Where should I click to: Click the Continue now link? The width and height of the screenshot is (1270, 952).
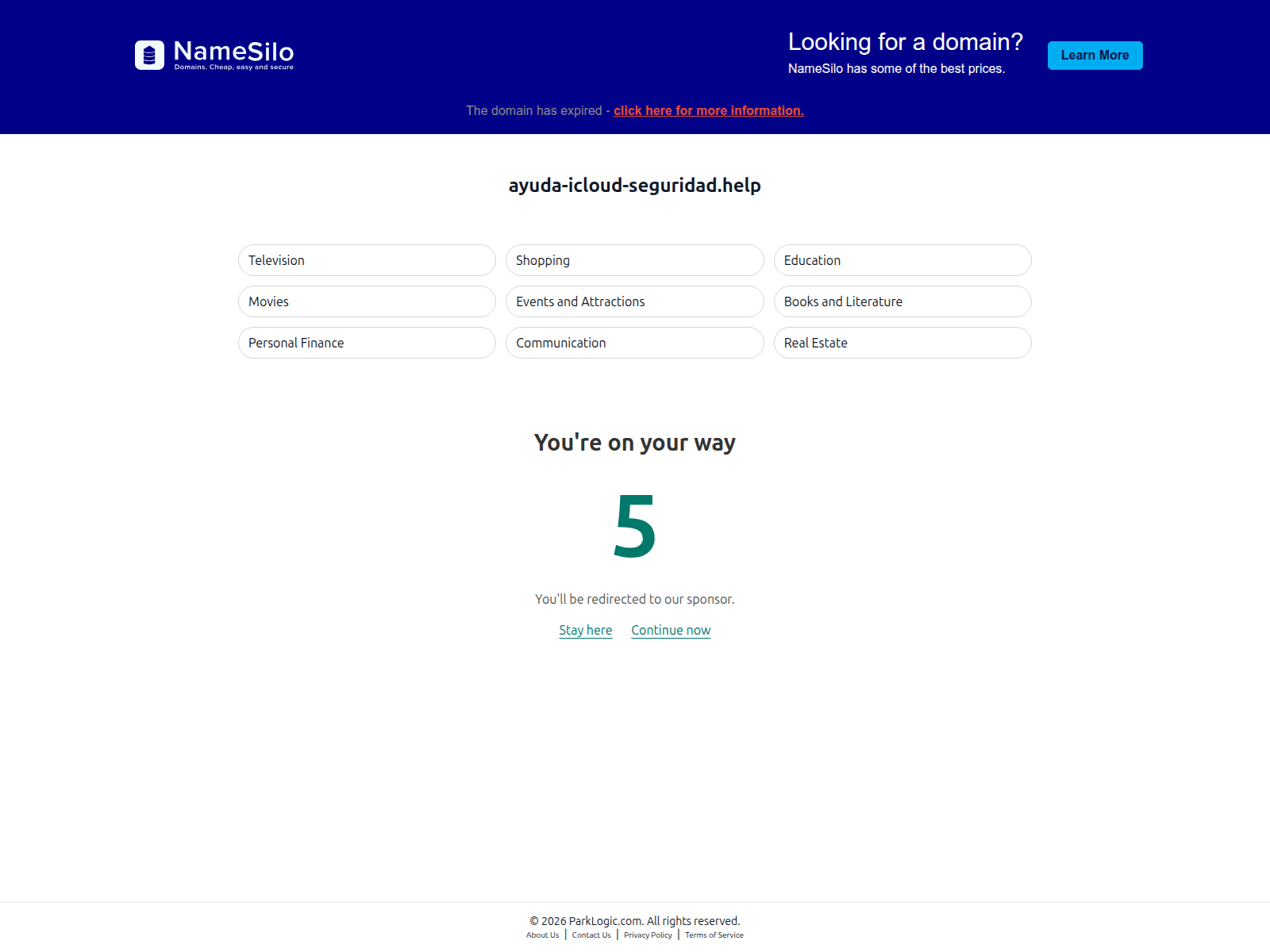click(671, 630)
